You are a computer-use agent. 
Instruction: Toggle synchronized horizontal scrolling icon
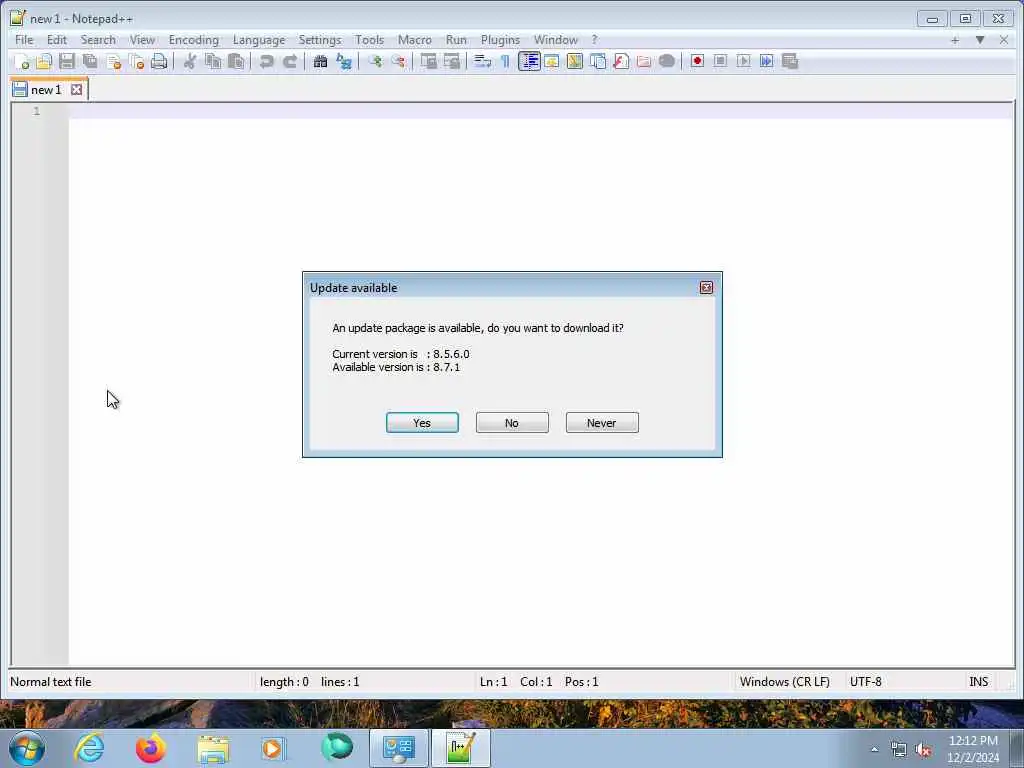point(452,61)
